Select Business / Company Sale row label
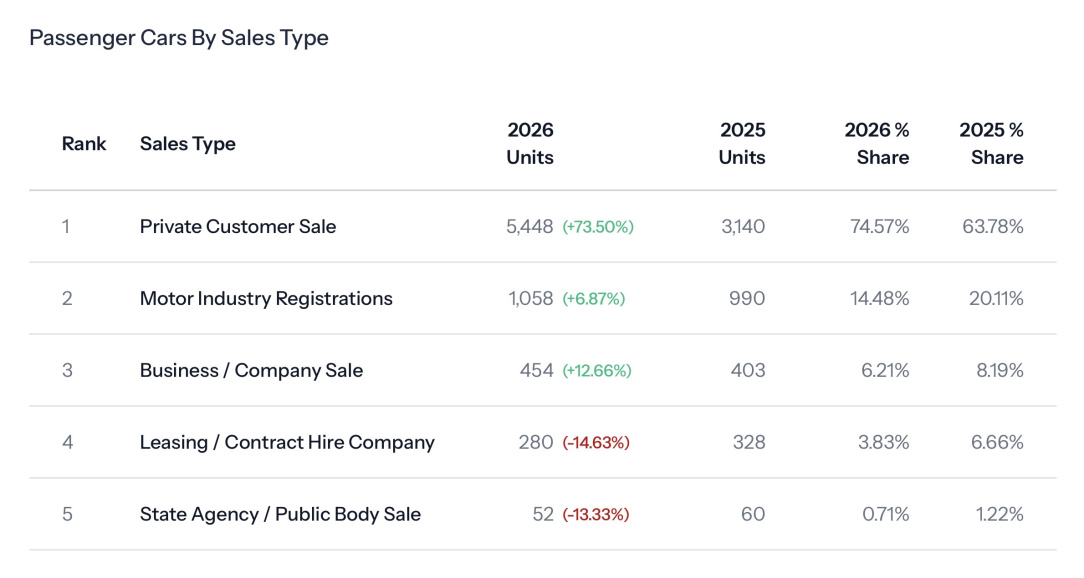1084x578 pixels. (251, 371)
